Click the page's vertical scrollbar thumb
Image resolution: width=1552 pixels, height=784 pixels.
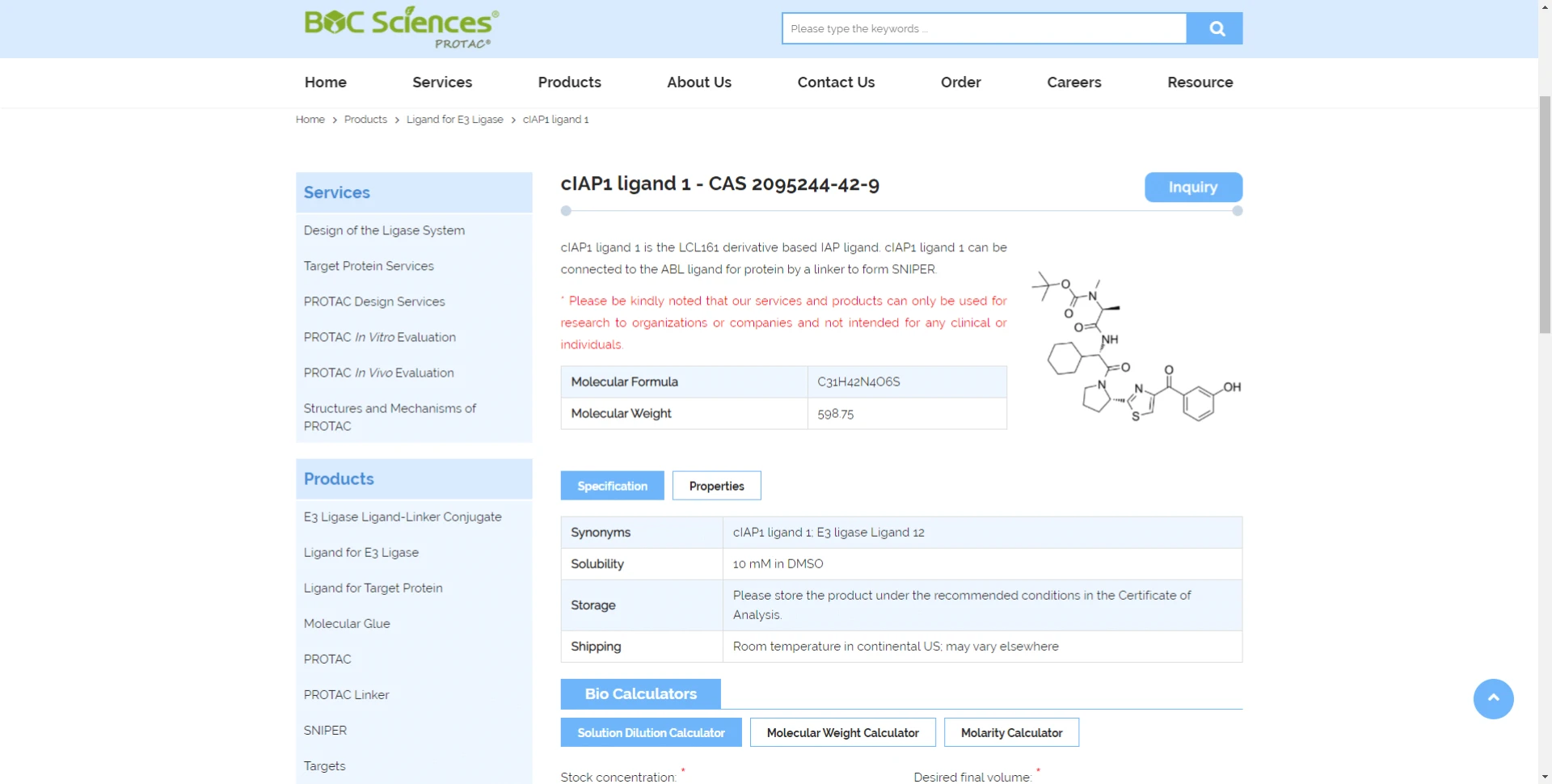tap(1545, 214)
